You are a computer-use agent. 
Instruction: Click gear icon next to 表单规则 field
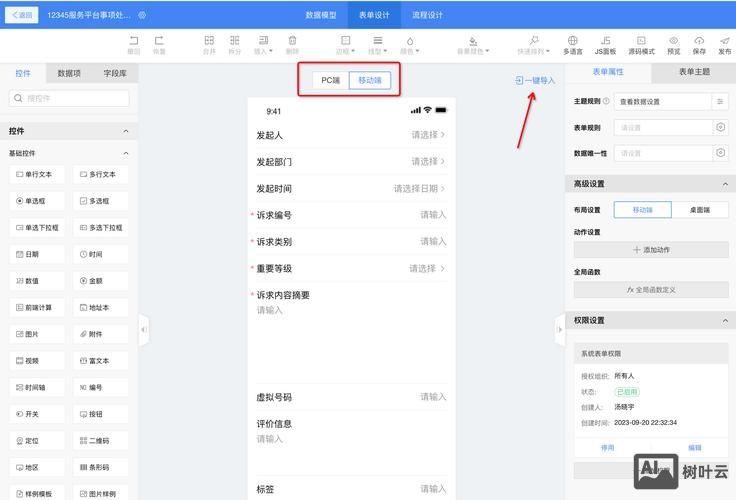click(x=721, y=127)
